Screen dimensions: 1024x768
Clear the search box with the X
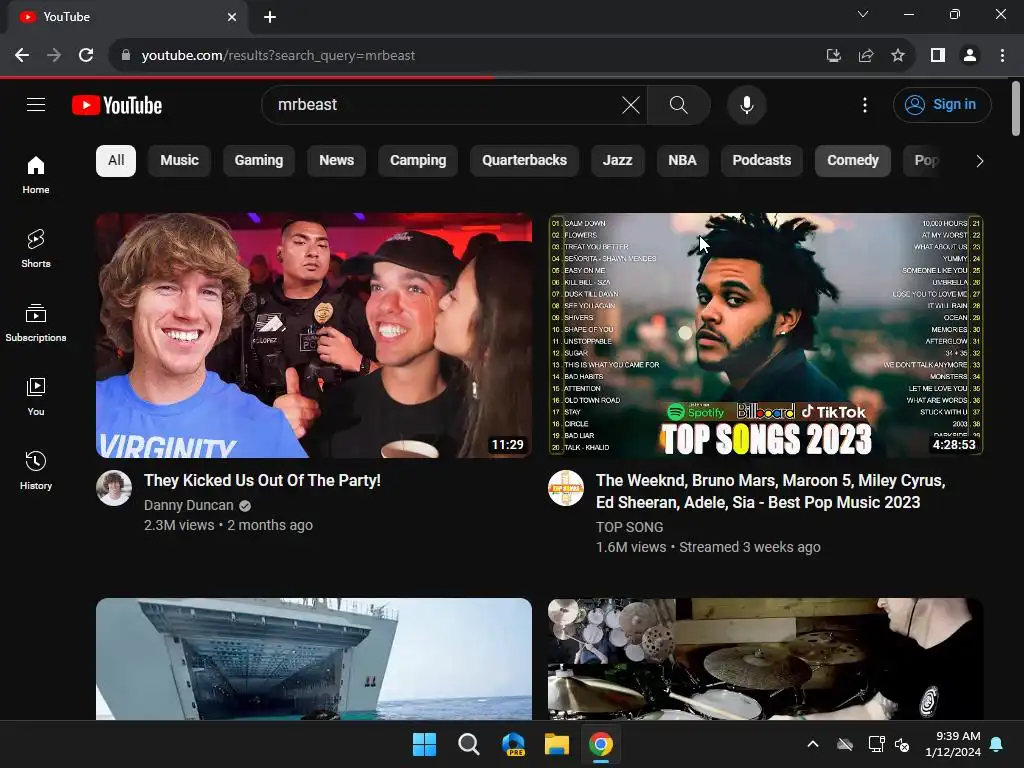(x=631, y=104)
